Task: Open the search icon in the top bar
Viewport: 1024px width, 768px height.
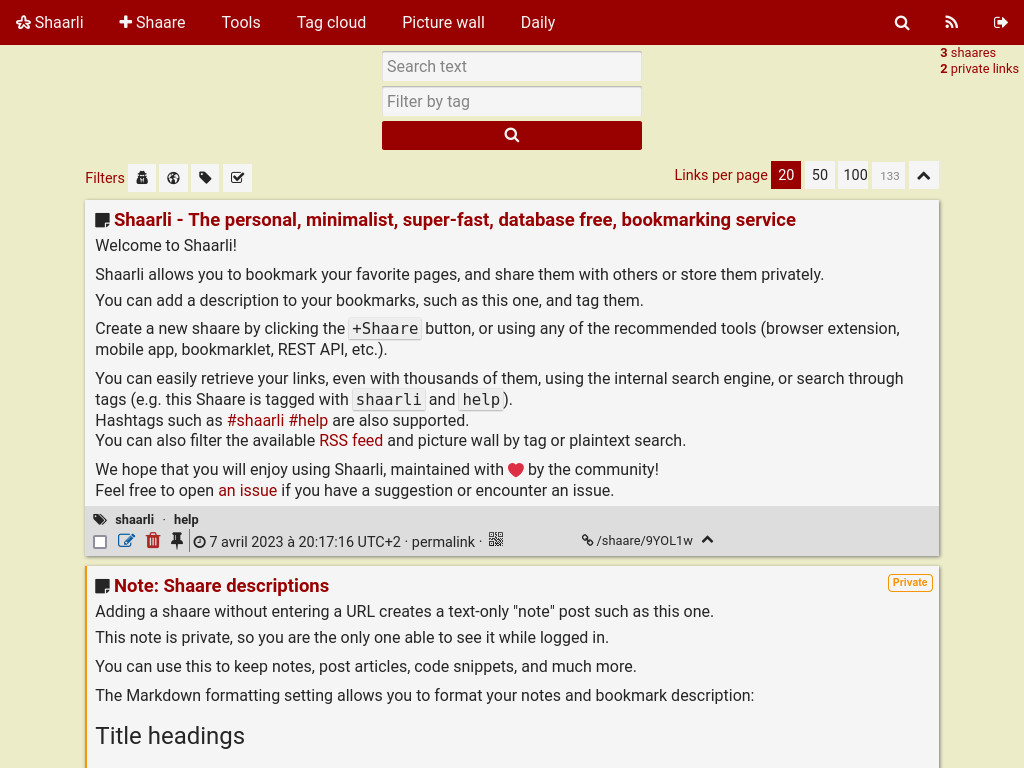Action: click(902, 23)
